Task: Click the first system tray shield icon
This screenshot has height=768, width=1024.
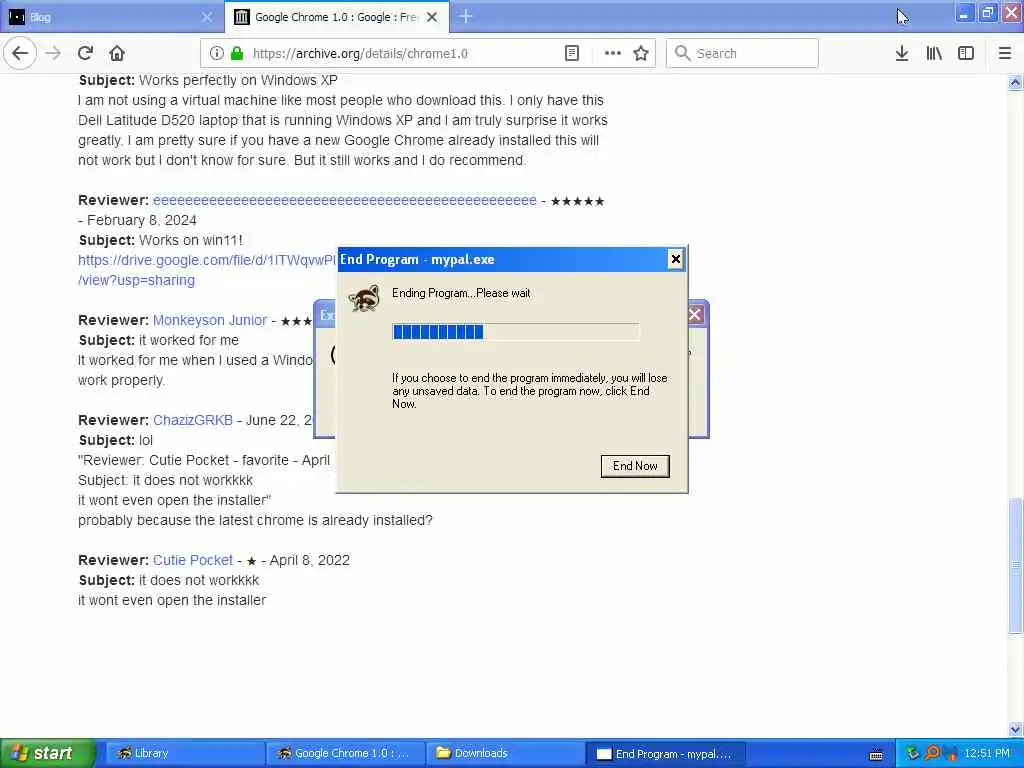Action: point(913,753)
